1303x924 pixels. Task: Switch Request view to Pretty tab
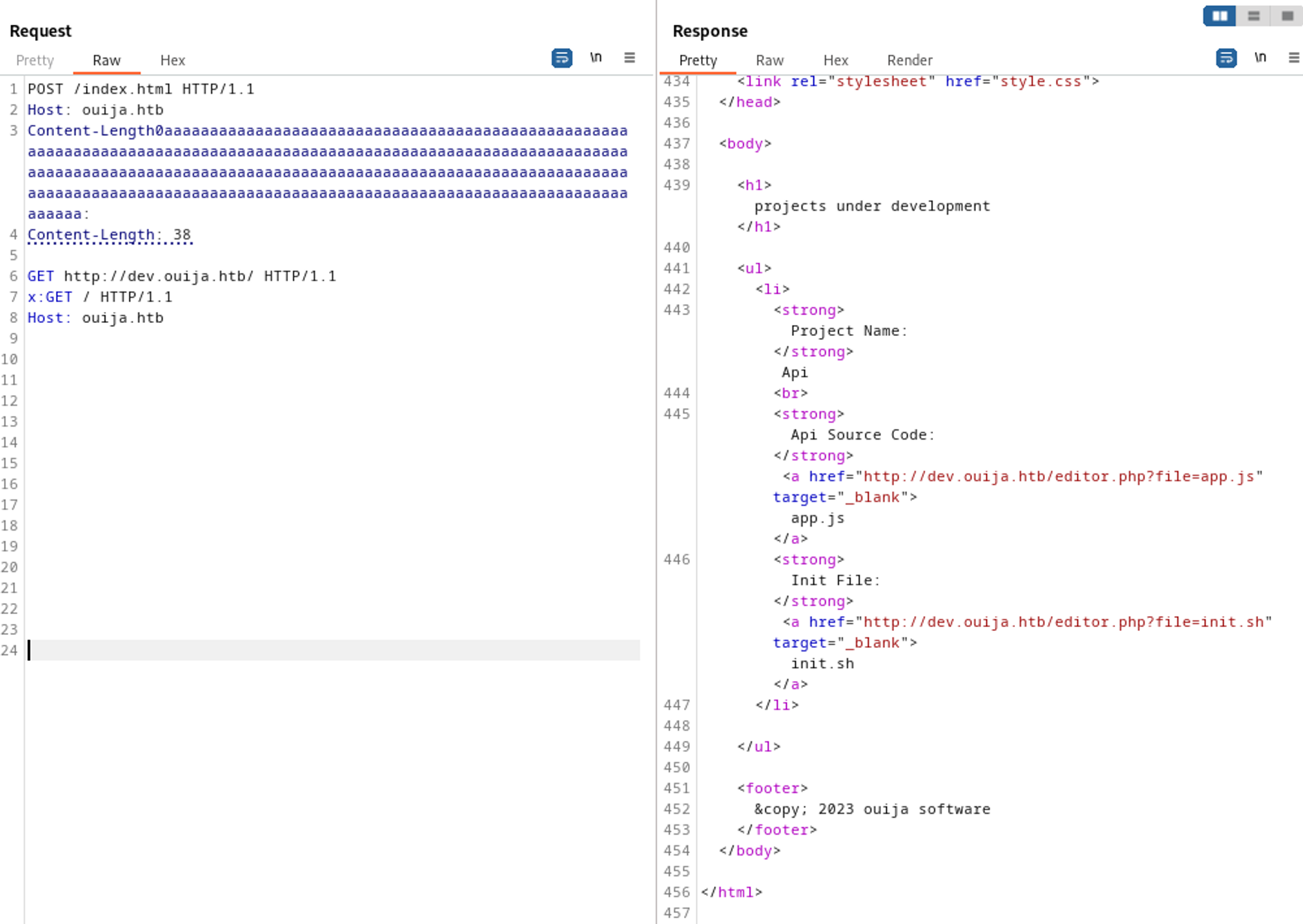coord(35,61)
